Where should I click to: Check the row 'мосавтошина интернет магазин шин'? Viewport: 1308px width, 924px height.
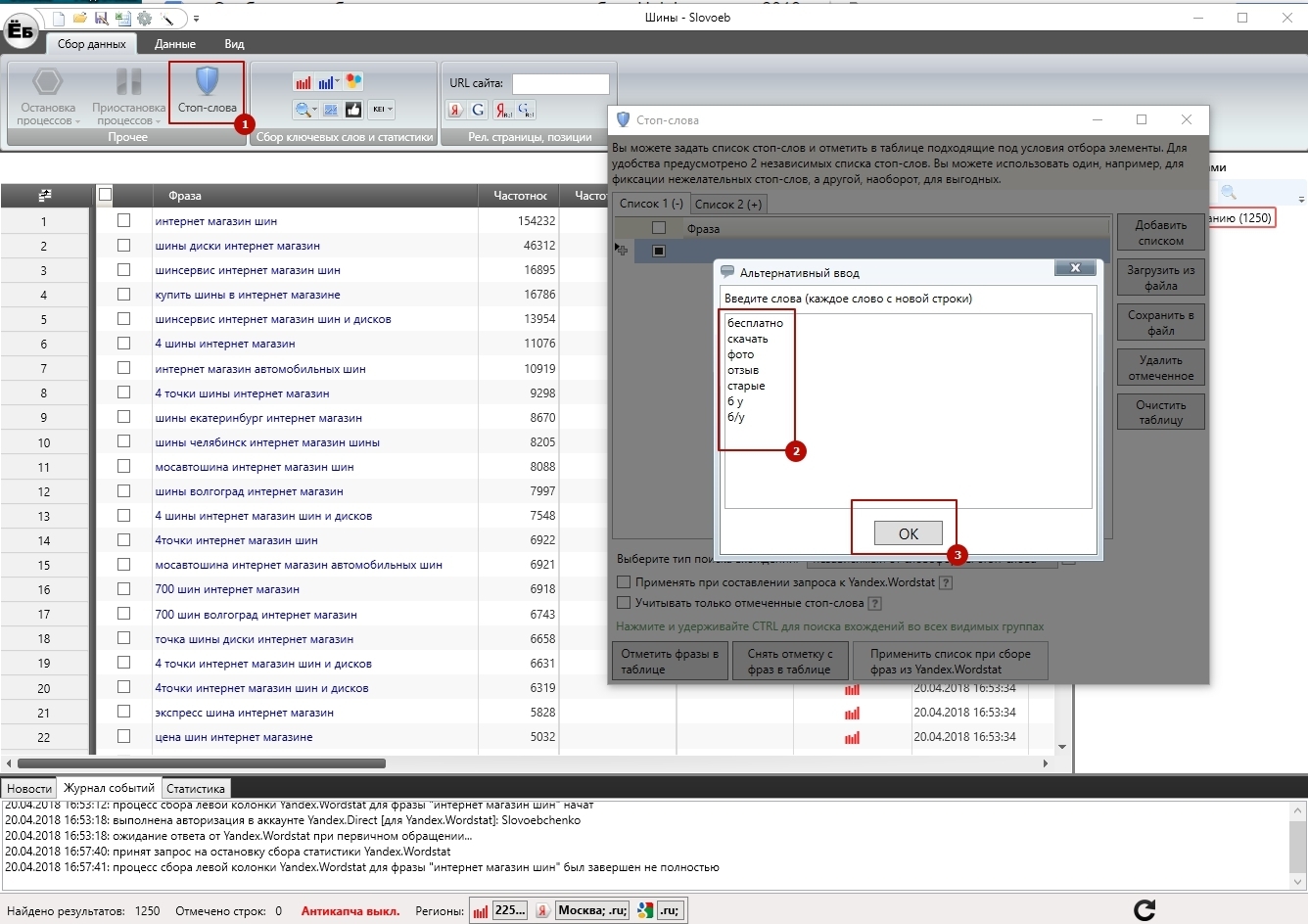click(x=123, y=466)
